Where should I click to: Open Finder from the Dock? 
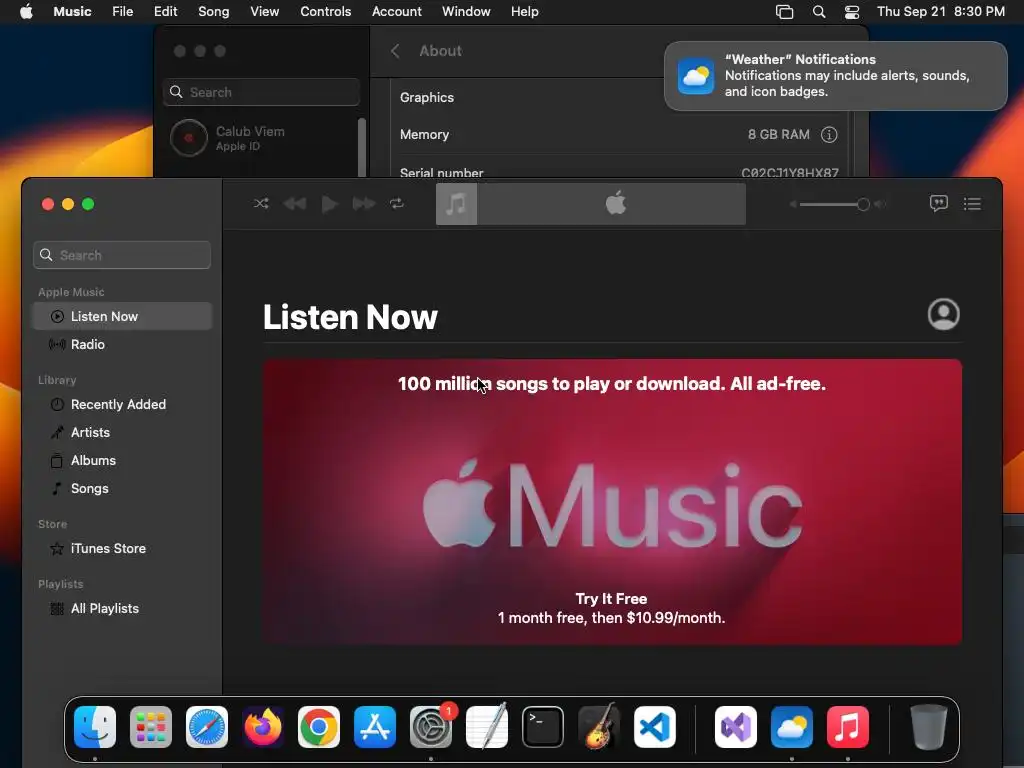(95, 727)
